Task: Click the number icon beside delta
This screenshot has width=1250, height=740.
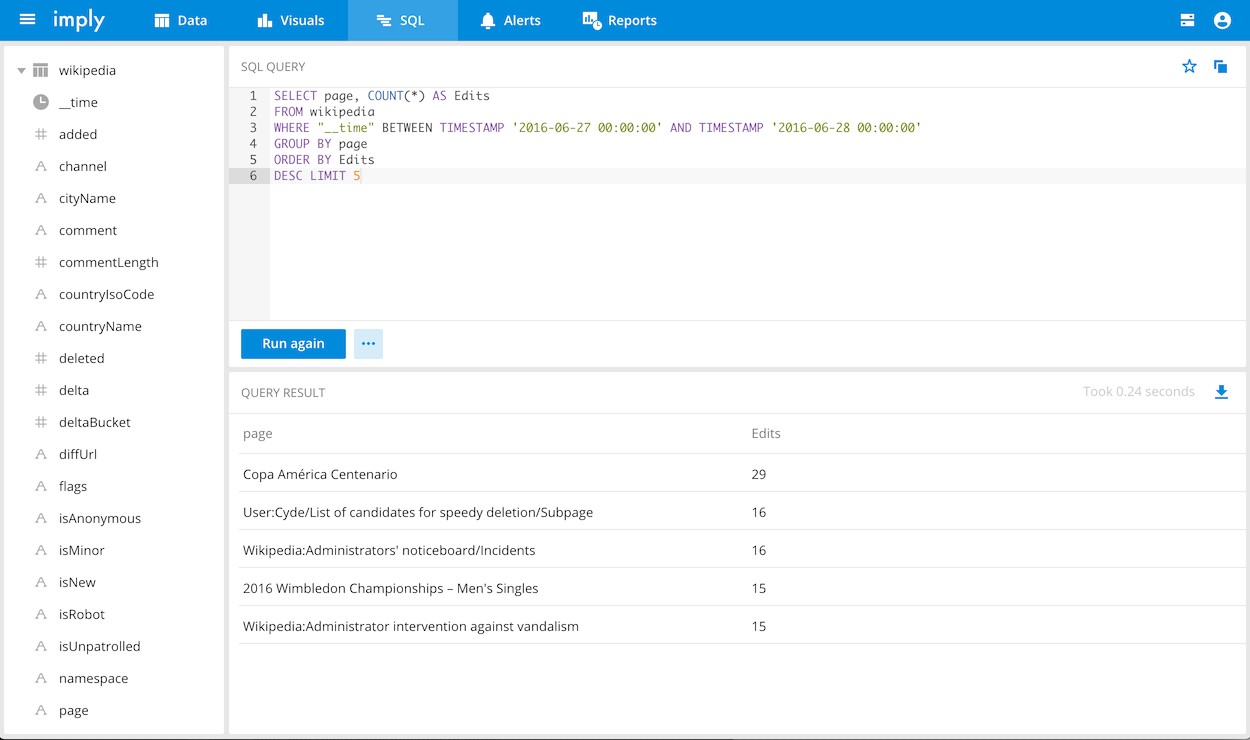Action: click(x=41, y=390)
